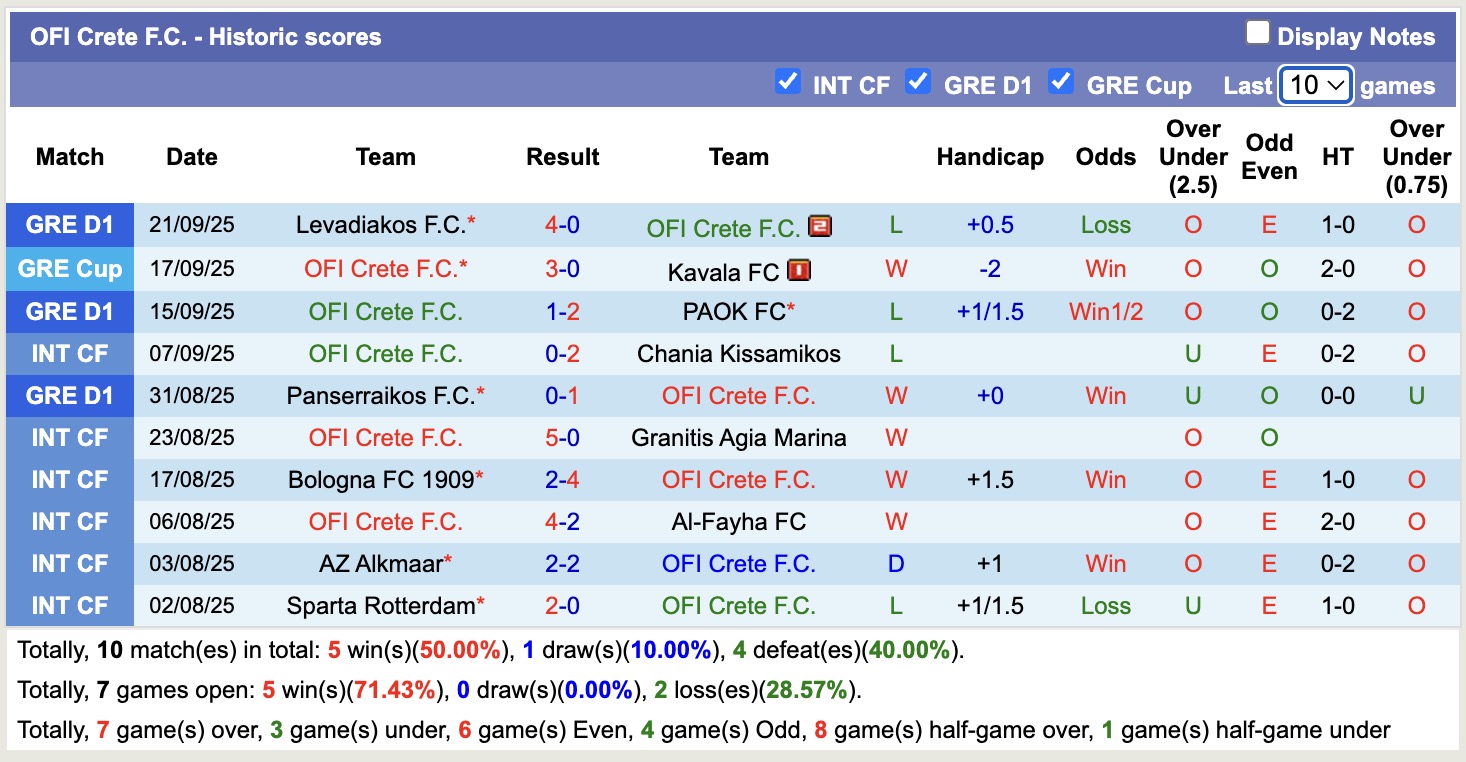Open the last games count dropdown
This screenshot has height=762, width=1466.
click(x=1315, y=85)
